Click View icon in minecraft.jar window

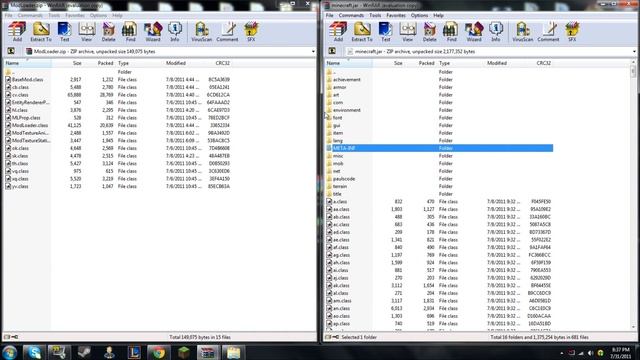407,32
